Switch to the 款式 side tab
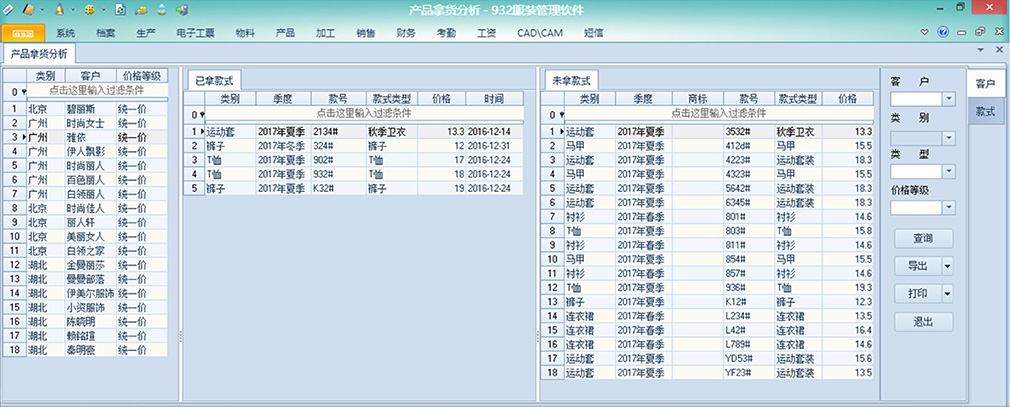The width and height of the screenshot is (1010, 407). point(985,111)
